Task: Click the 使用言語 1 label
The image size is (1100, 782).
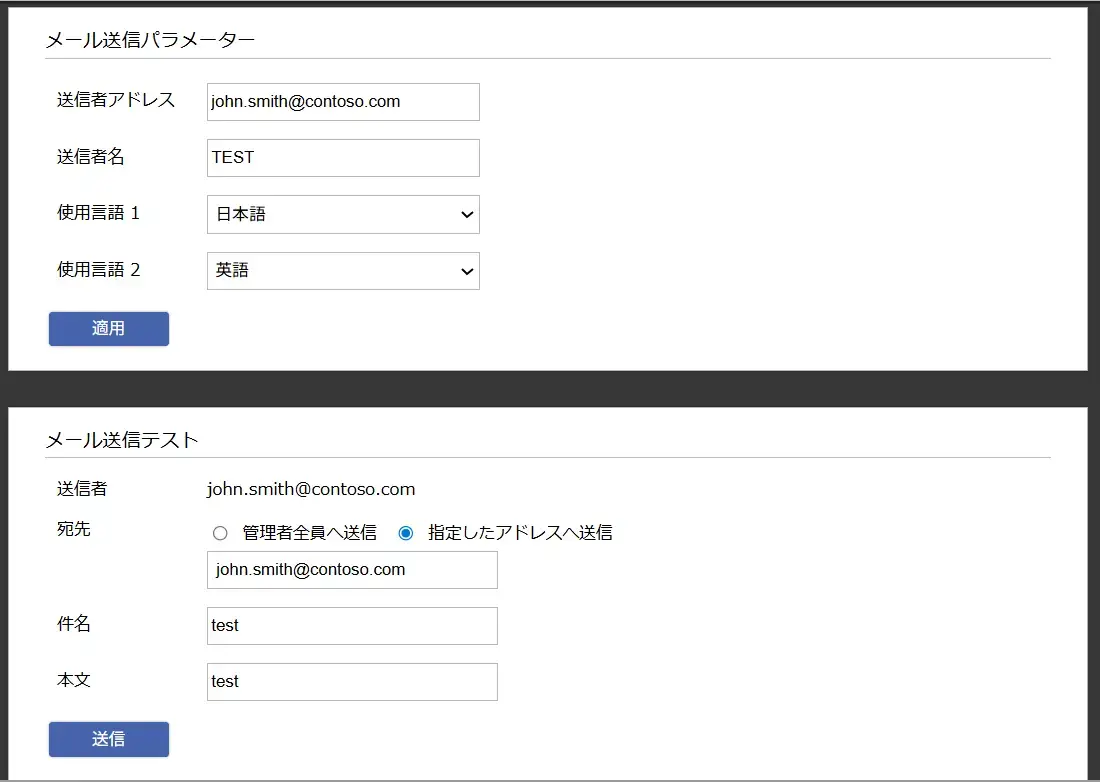Action: coord(99,213)
